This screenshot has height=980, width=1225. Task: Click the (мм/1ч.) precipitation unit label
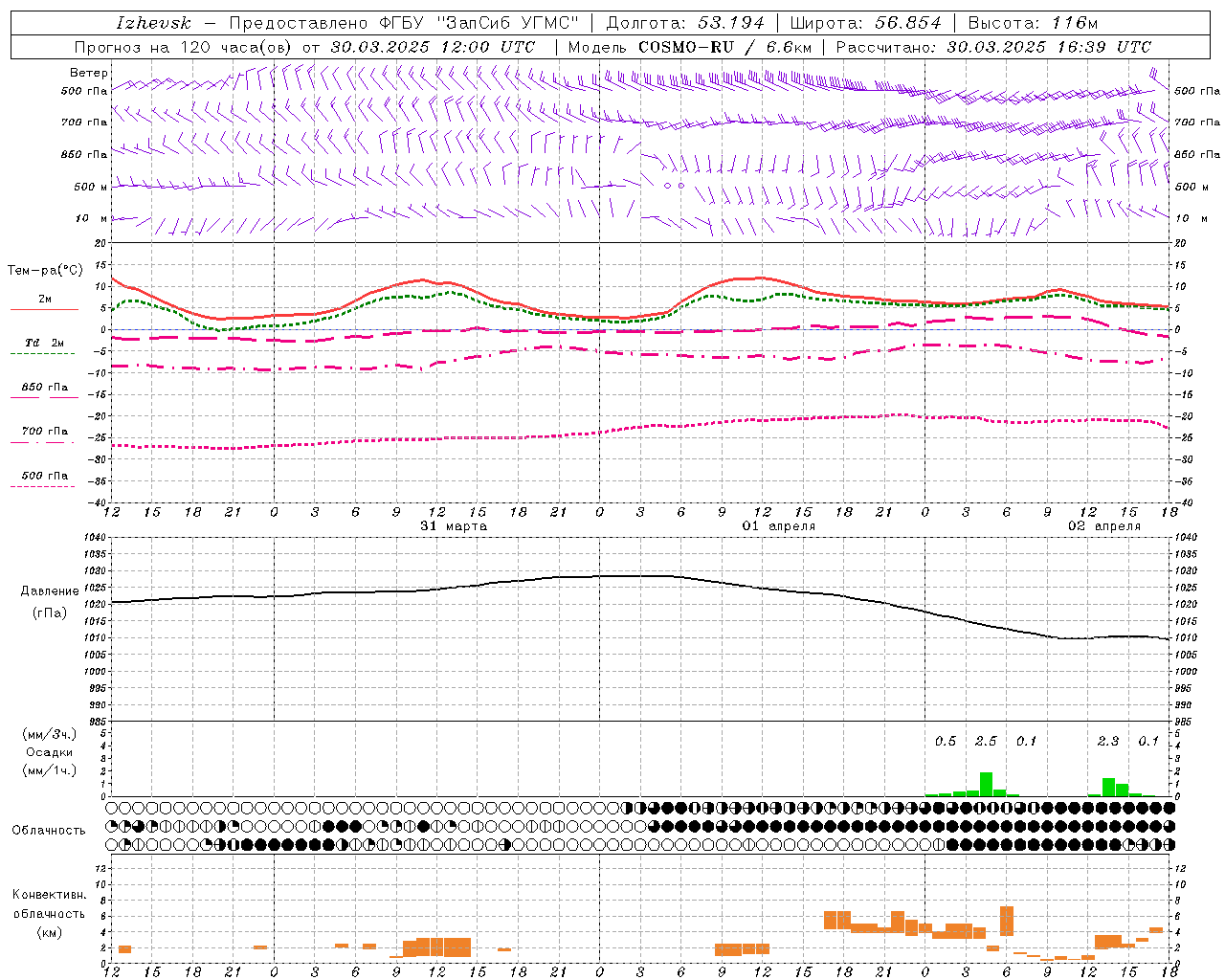[x=50, y=770]
